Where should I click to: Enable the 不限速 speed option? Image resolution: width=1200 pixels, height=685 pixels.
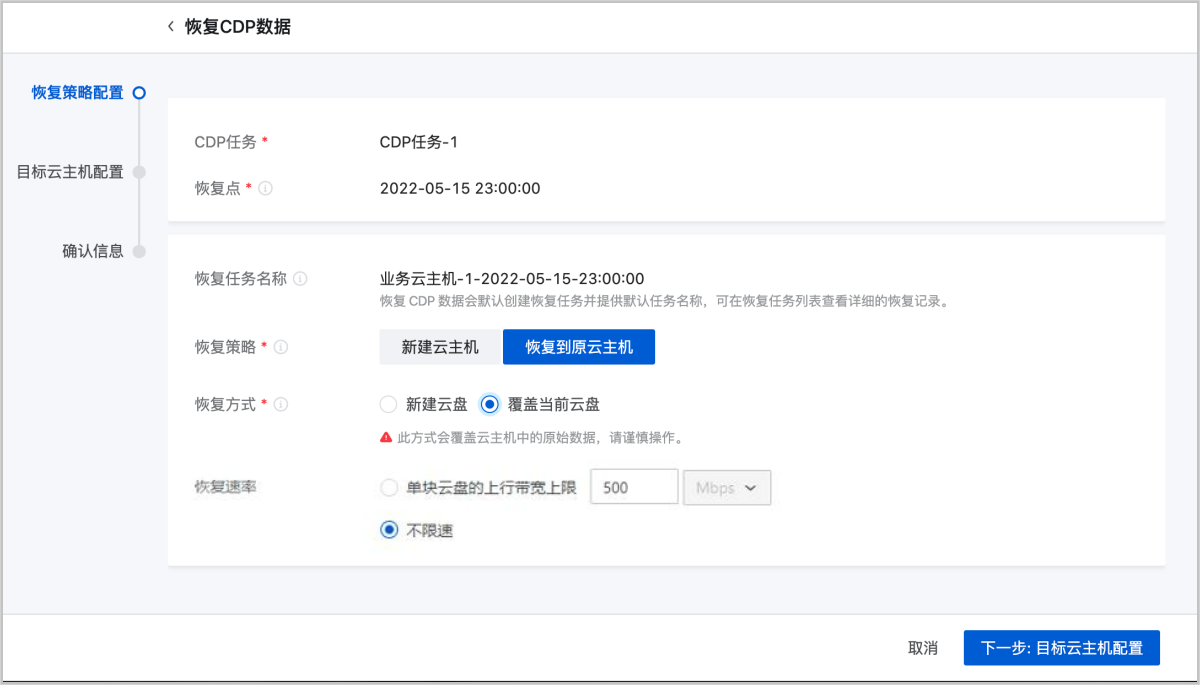388,530
